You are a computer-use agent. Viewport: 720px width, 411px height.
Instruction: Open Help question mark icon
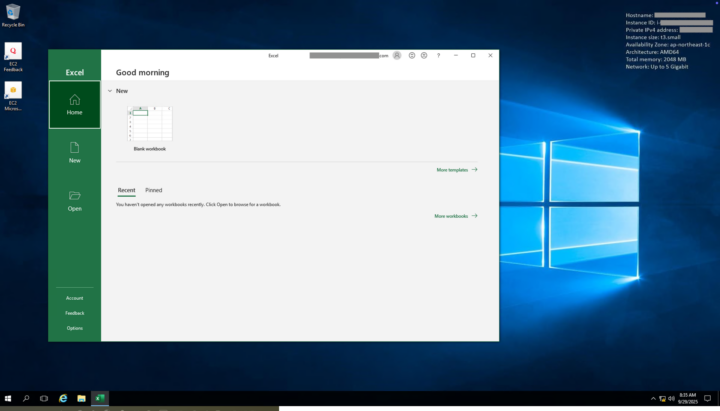pos(438,56)
